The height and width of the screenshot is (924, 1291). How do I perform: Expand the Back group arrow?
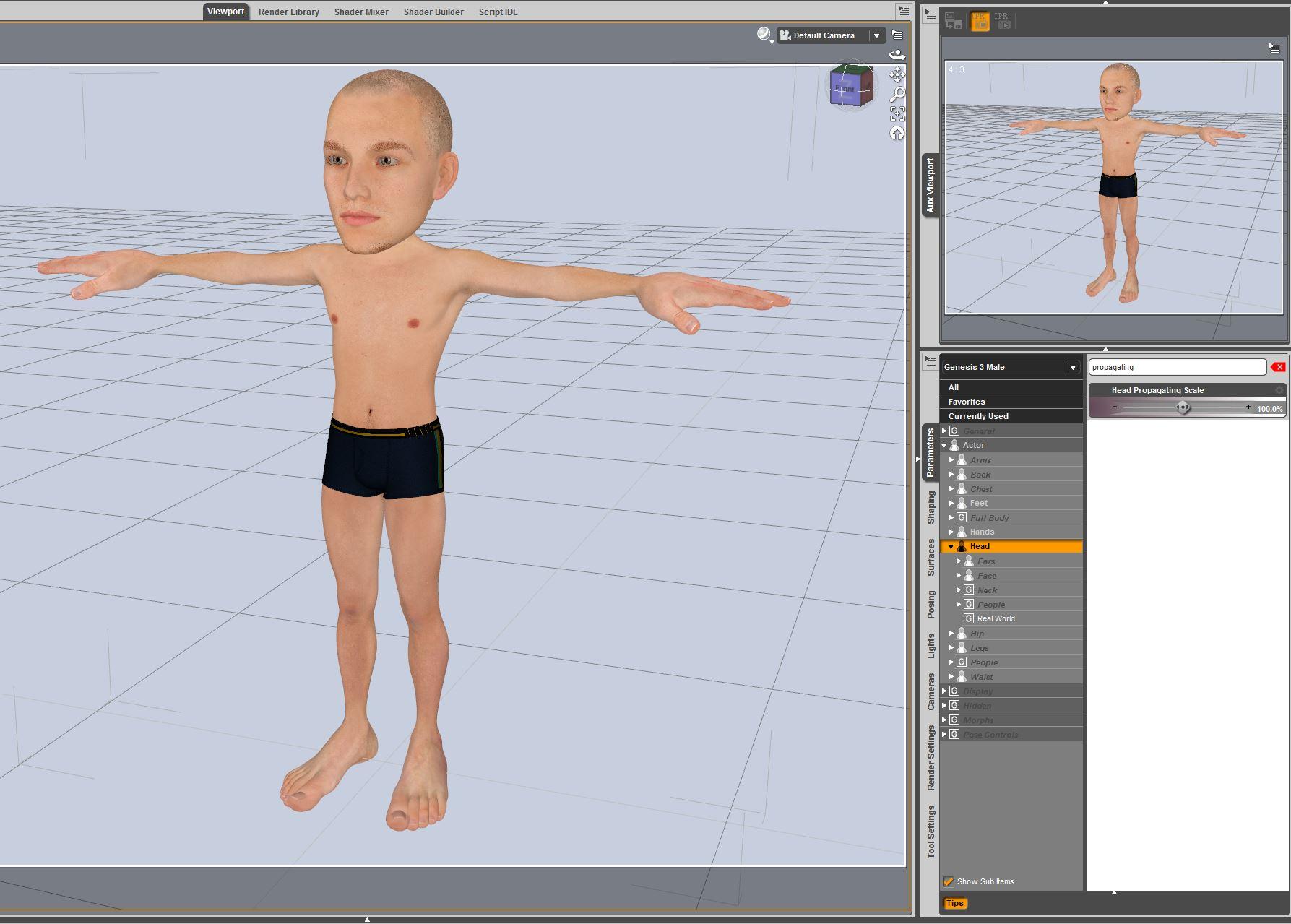[x=951, y=474]
